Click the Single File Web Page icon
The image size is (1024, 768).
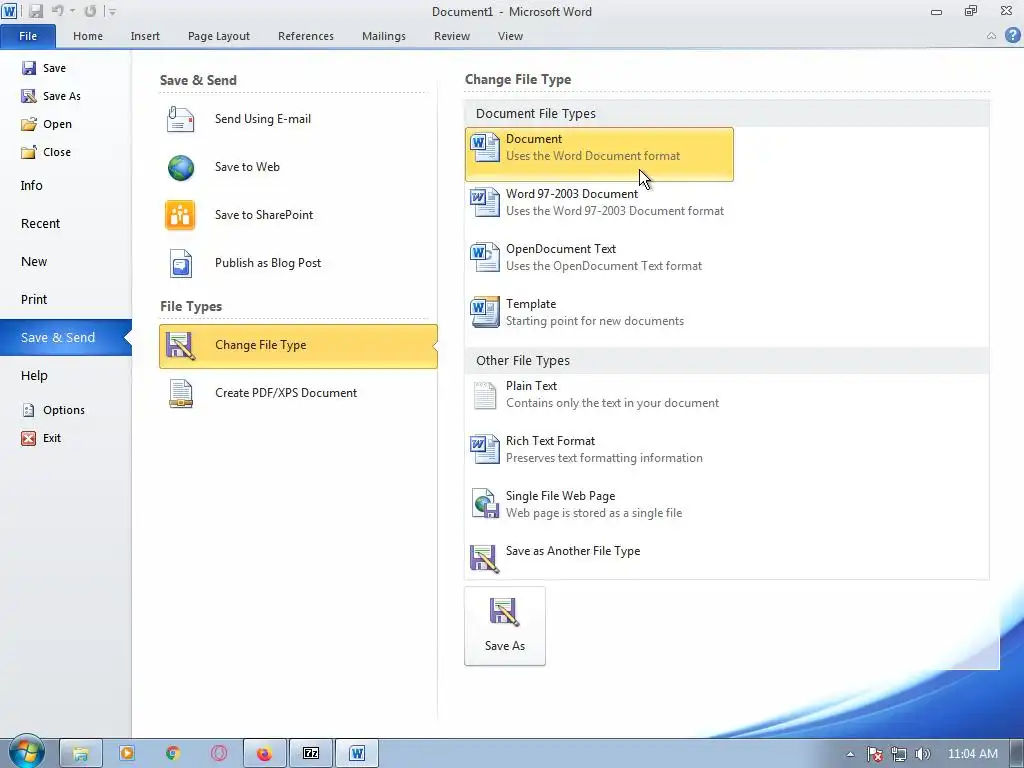(x=485, y=504)
